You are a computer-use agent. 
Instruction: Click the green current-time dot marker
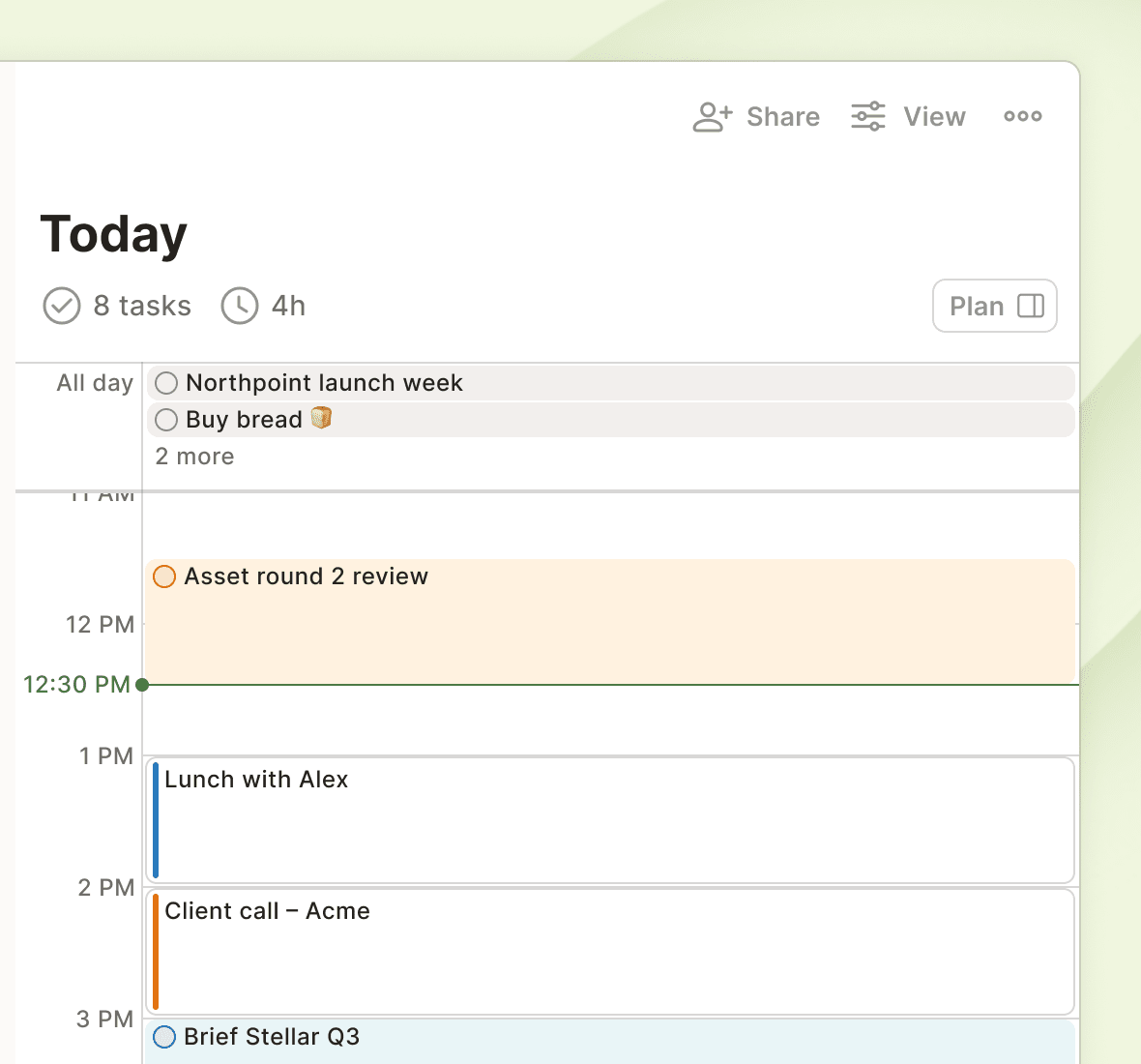142,684
